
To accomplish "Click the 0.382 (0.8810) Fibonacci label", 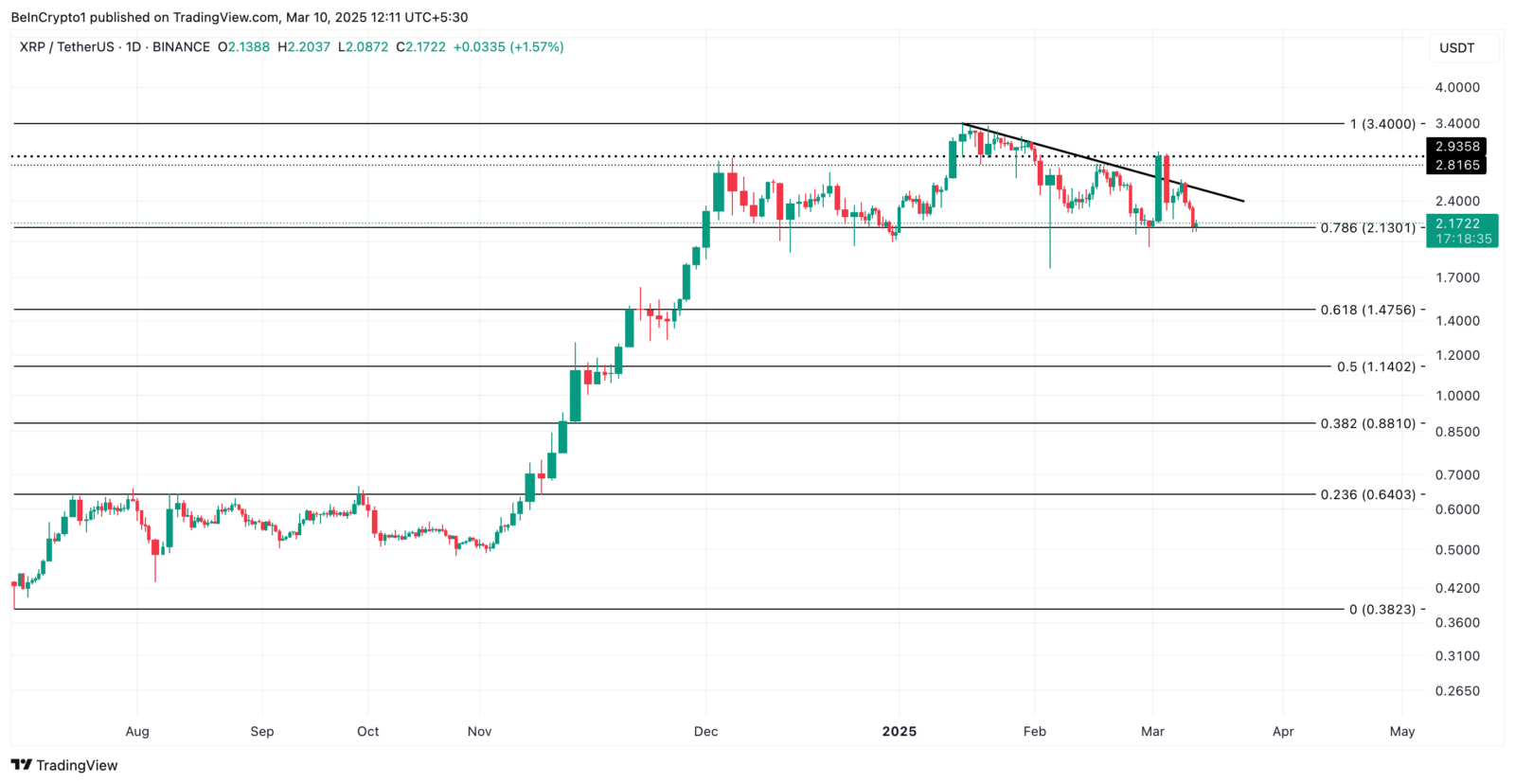I will [1368, 423].
